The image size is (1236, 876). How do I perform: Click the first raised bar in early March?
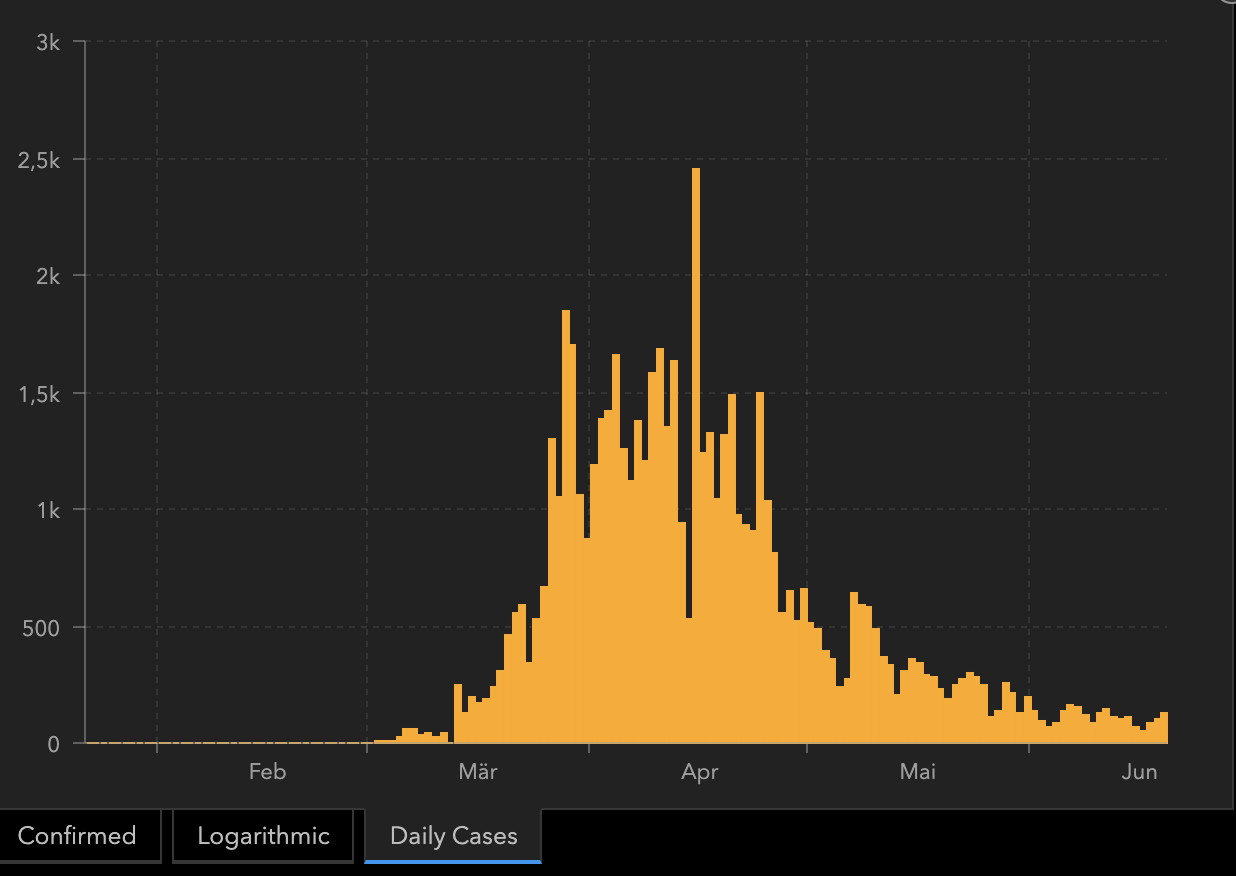(458, 714)
